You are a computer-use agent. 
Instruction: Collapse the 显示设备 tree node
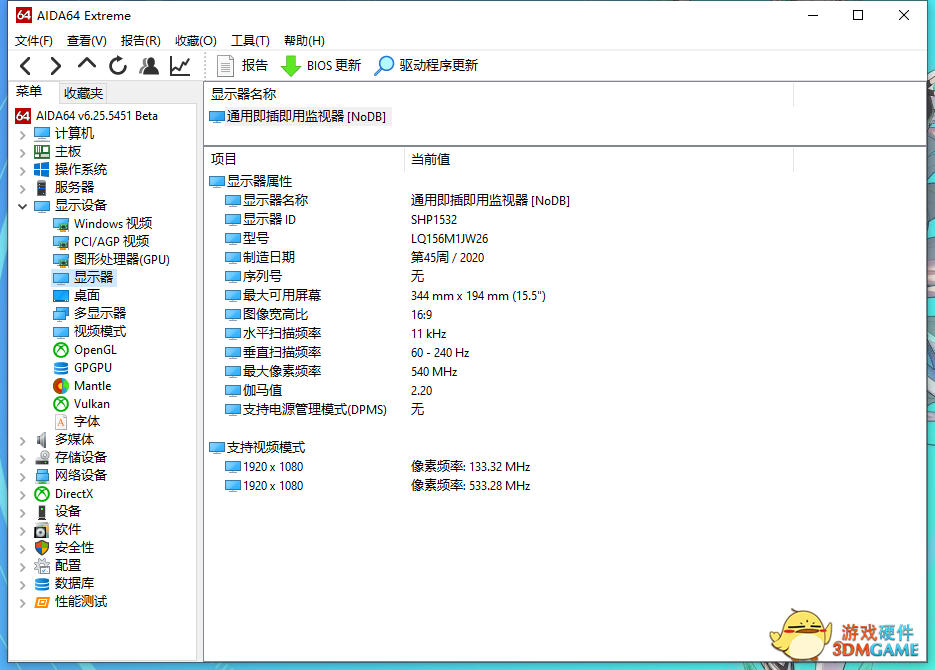point(23,206)
